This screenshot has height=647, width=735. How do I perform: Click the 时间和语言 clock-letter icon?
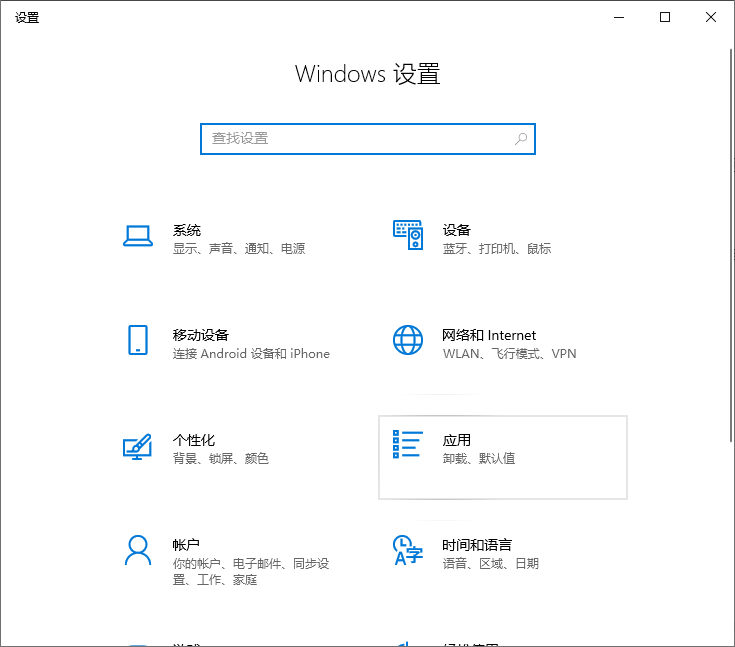tap(408, 550)
